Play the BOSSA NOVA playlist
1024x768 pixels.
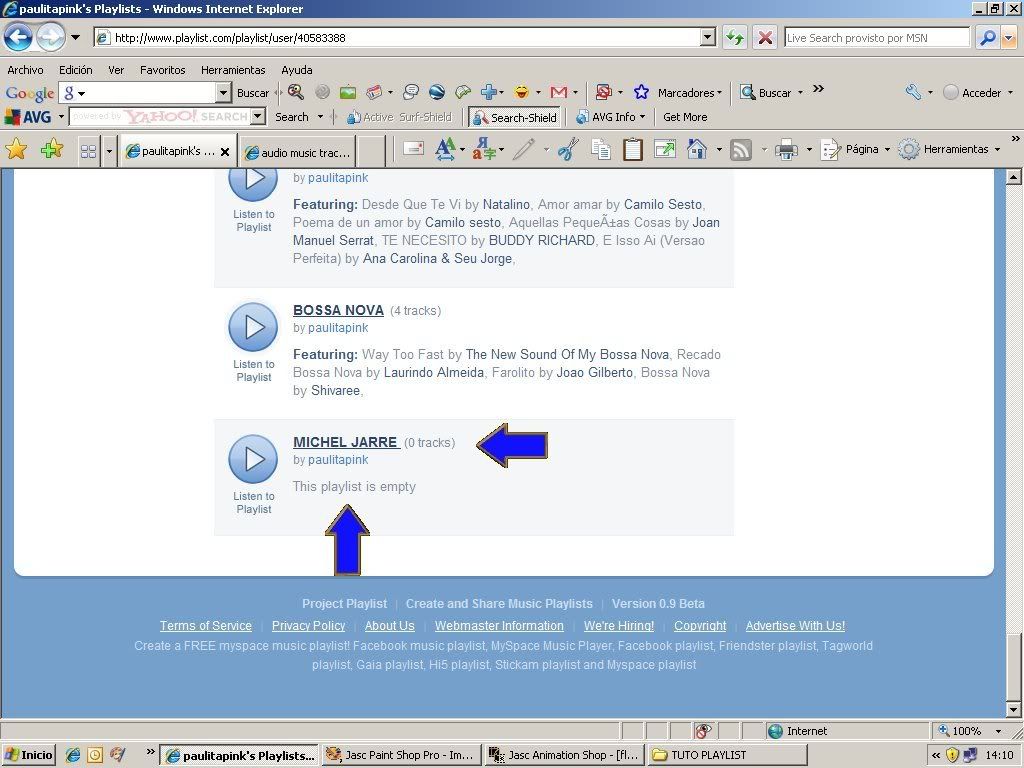pos(253,327)
